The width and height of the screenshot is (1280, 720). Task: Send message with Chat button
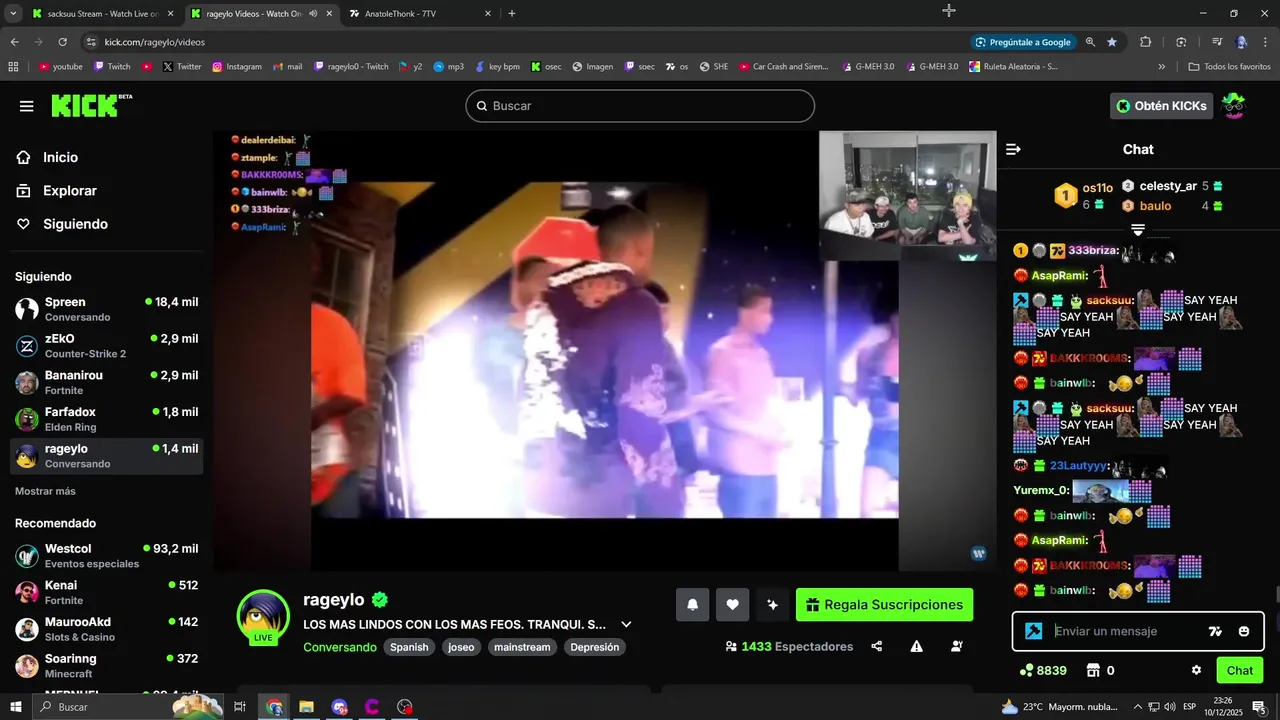[x=1240, y=670]
